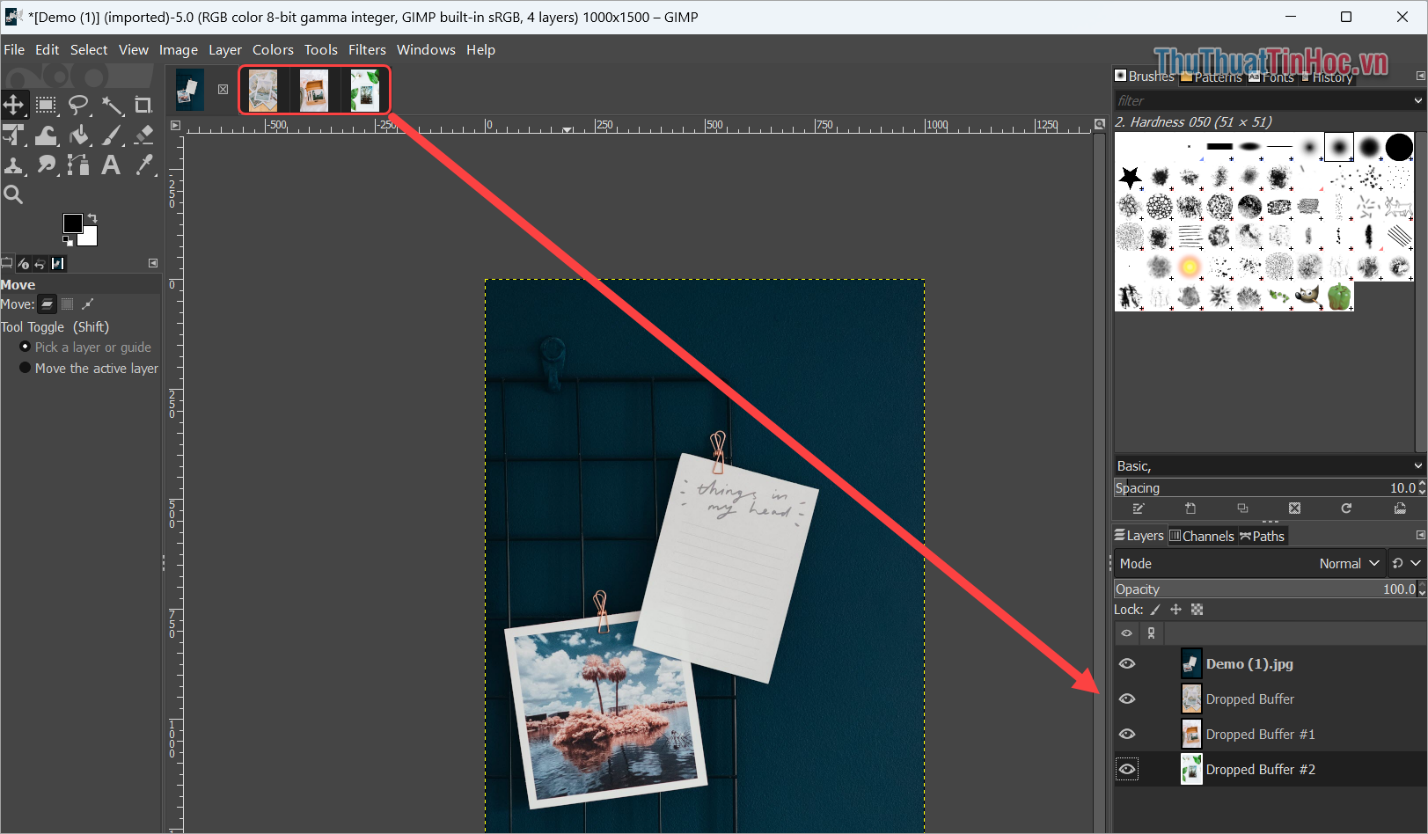The height and width of the screenshot is (834, 1428).
Task: Toggle Lock pixels for the layer
Action: [1155, 609]
